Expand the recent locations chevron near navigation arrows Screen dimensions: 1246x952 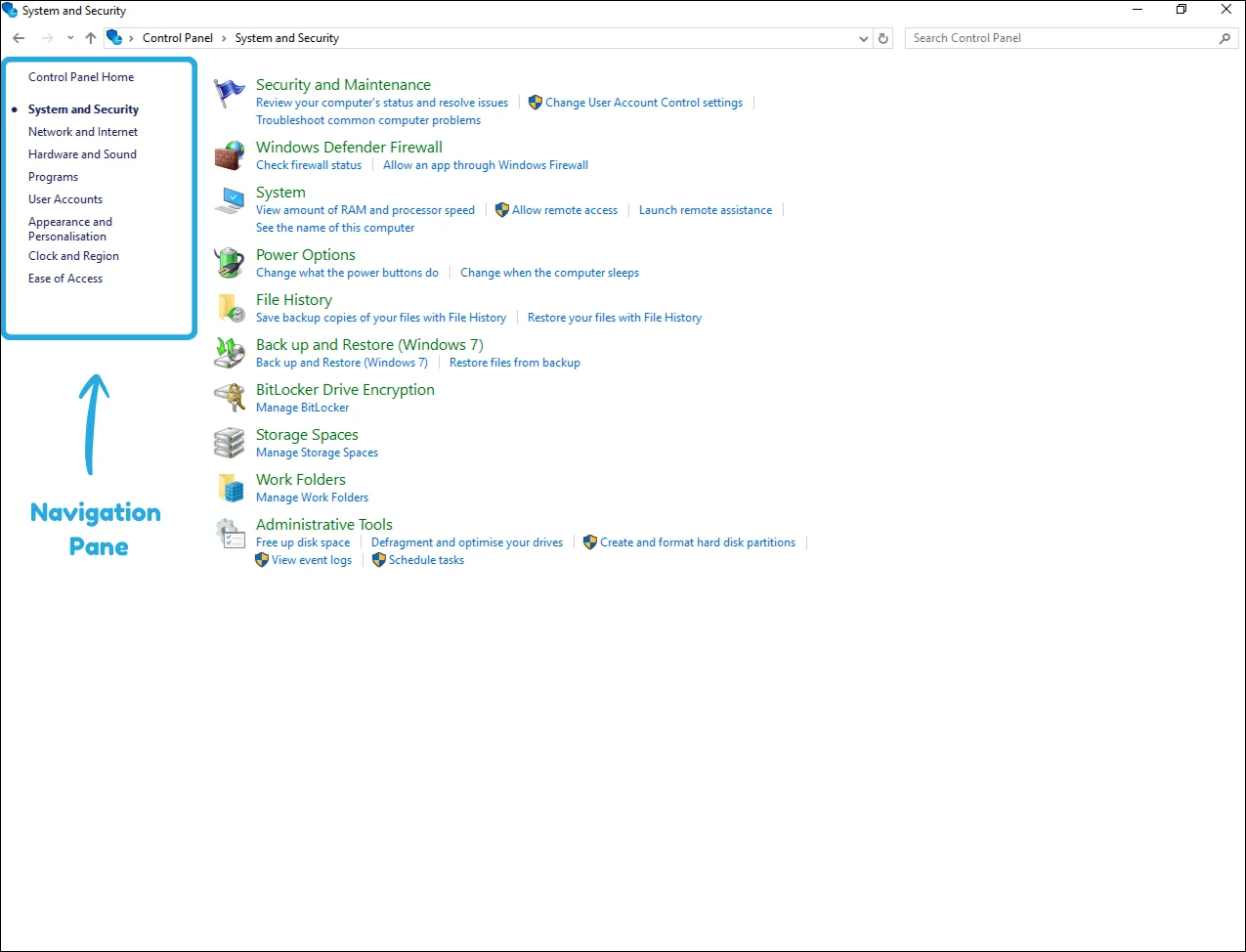pos(69,37)
